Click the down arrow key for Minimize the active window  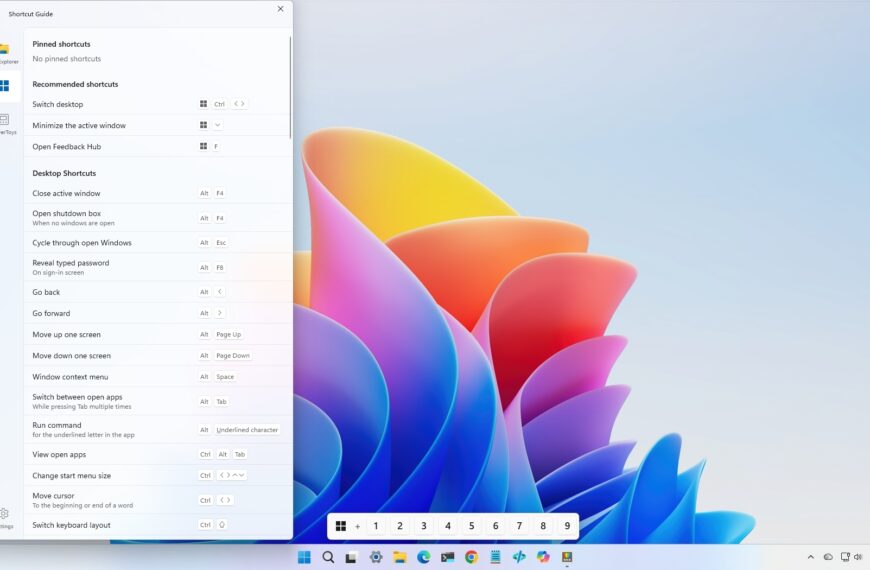(x=218, y=125)
